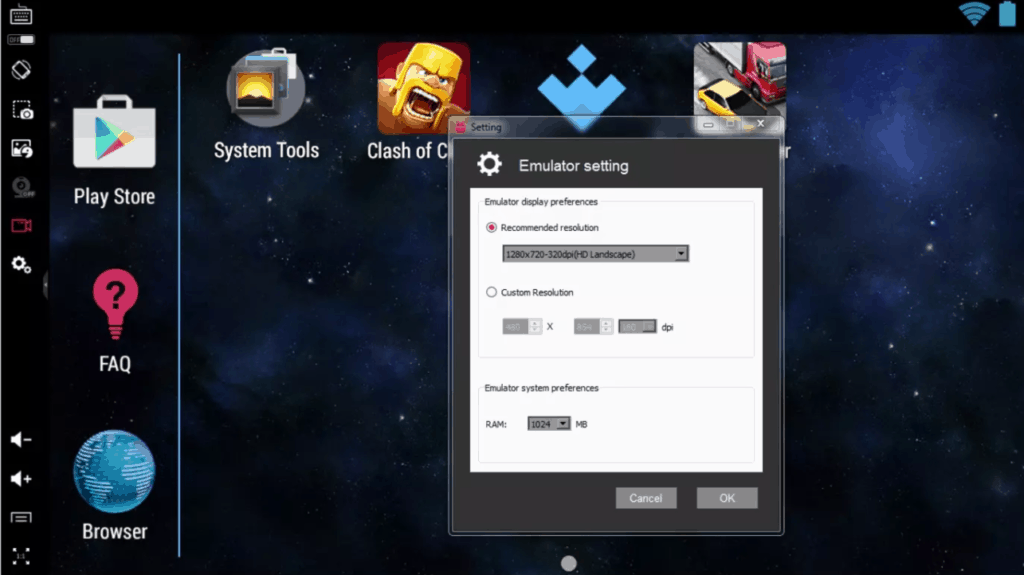Viewport: 1024px width, 575px height.
Task: Click the 'Emulator system preferences' label
Action: coord(541,388)
